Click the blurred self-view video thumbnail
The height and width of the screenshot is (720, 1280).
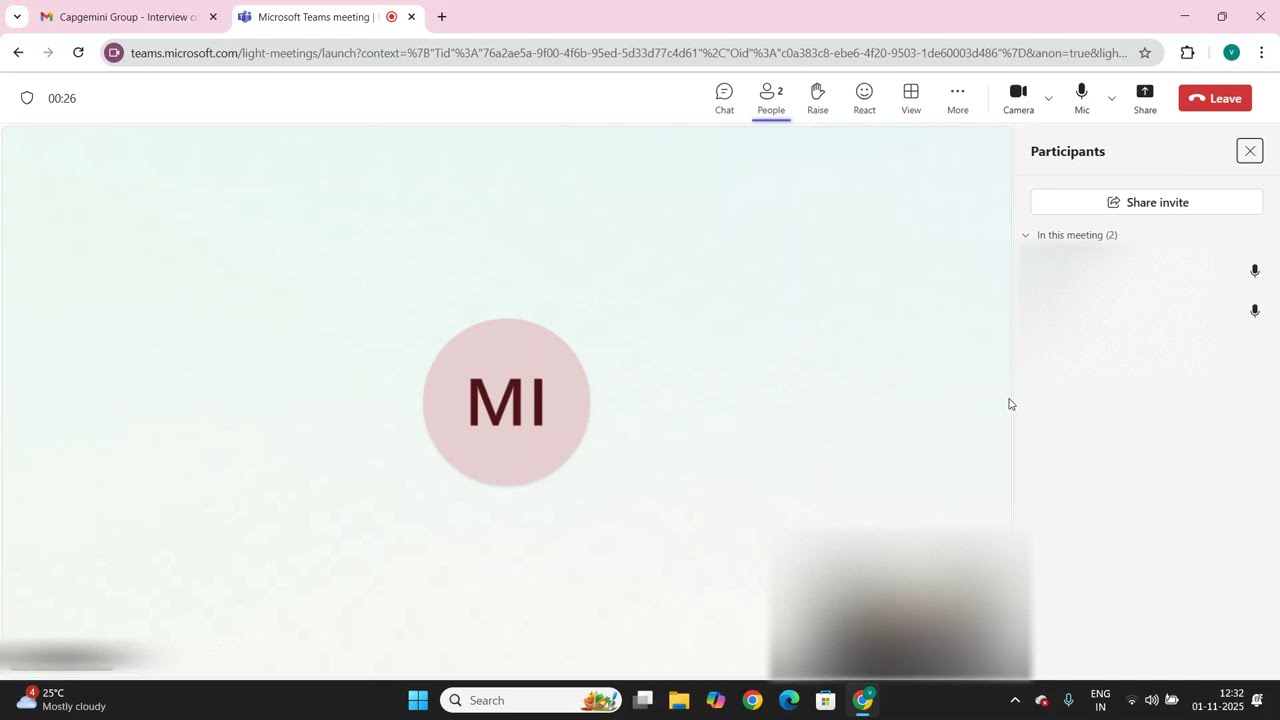click(x=900, y=605)
